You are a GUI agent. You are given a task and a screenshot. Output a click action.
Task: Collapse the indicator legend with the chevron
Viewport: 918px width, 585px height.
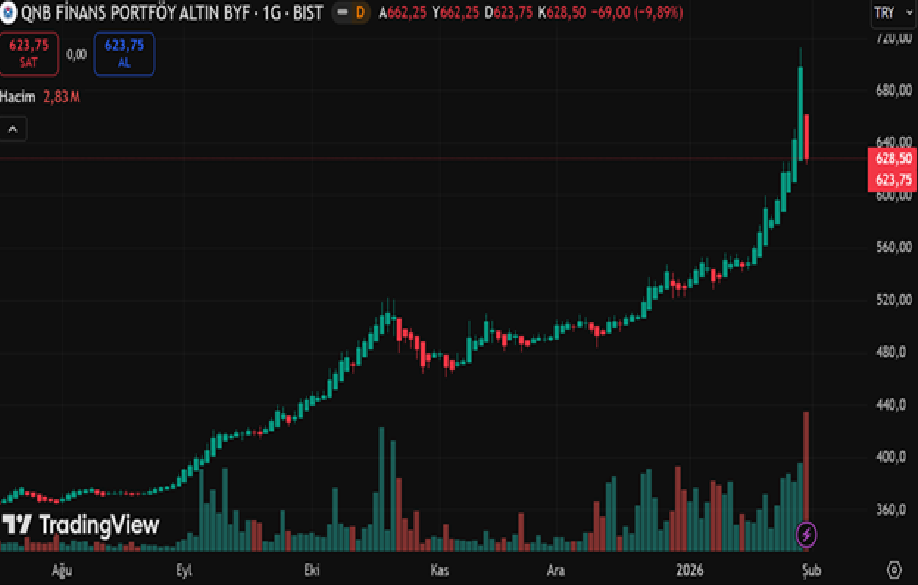[x=14, y=129]
